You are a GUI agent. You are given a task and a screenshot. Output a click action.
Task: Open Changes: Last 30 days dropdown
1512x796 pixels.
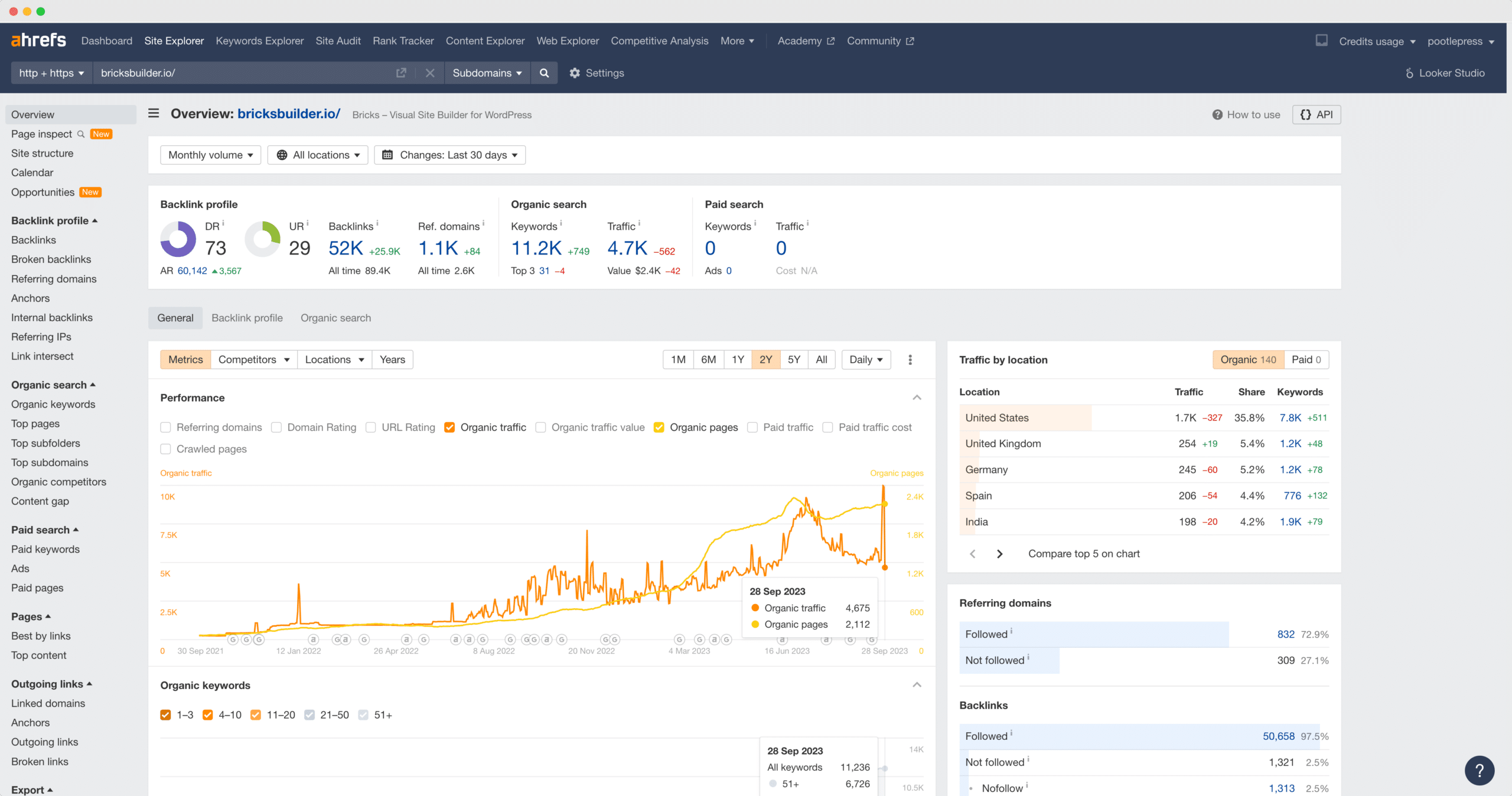(x=450, y=155)
